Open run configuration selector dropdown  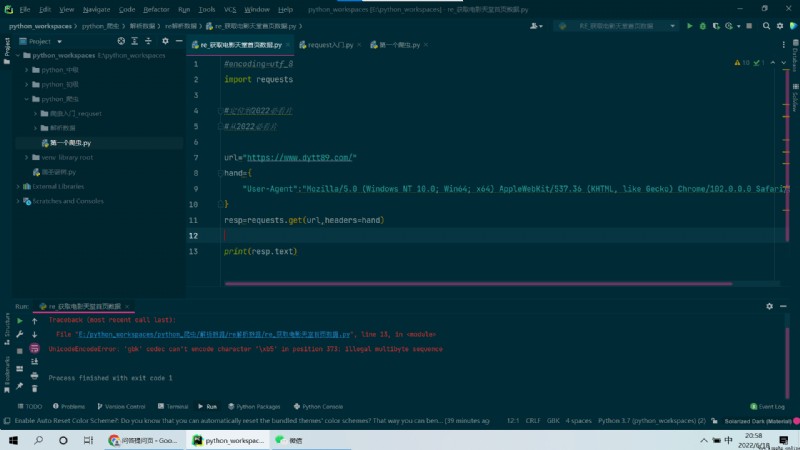(x=616, y=26)
